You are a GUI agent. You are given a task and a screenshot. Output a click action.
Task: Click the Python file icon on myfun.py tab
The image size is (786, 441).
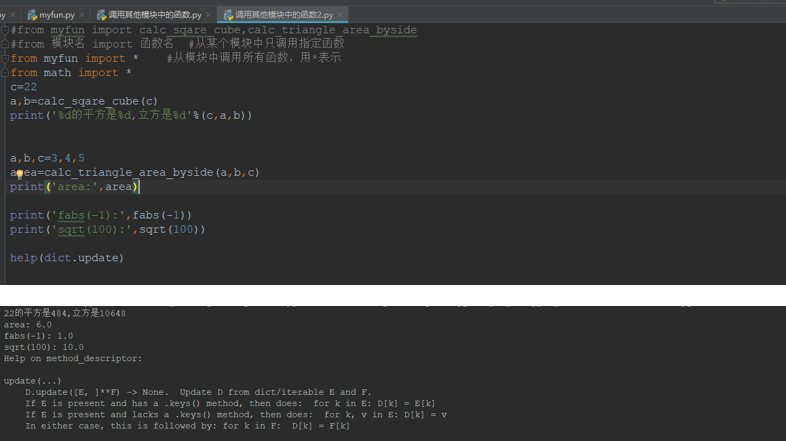(x=32, y=15)
